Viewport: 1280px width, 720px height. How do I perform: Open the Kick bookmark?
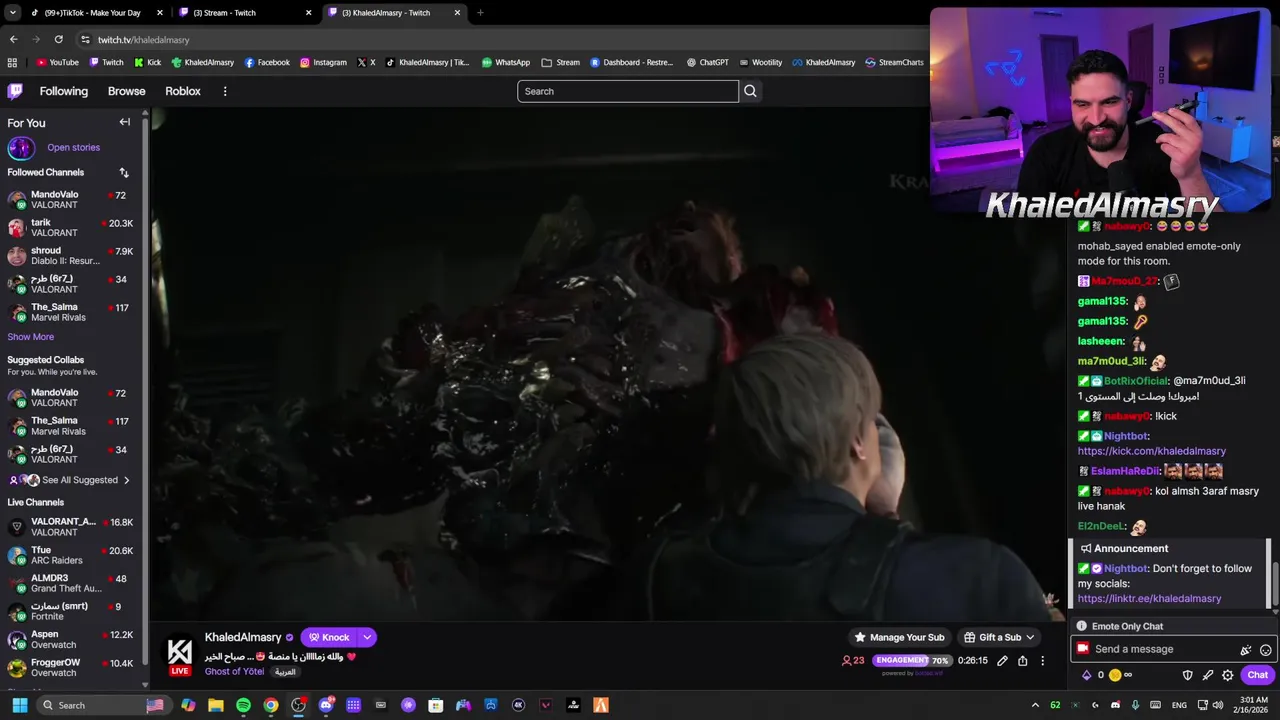tap(148, 62)
